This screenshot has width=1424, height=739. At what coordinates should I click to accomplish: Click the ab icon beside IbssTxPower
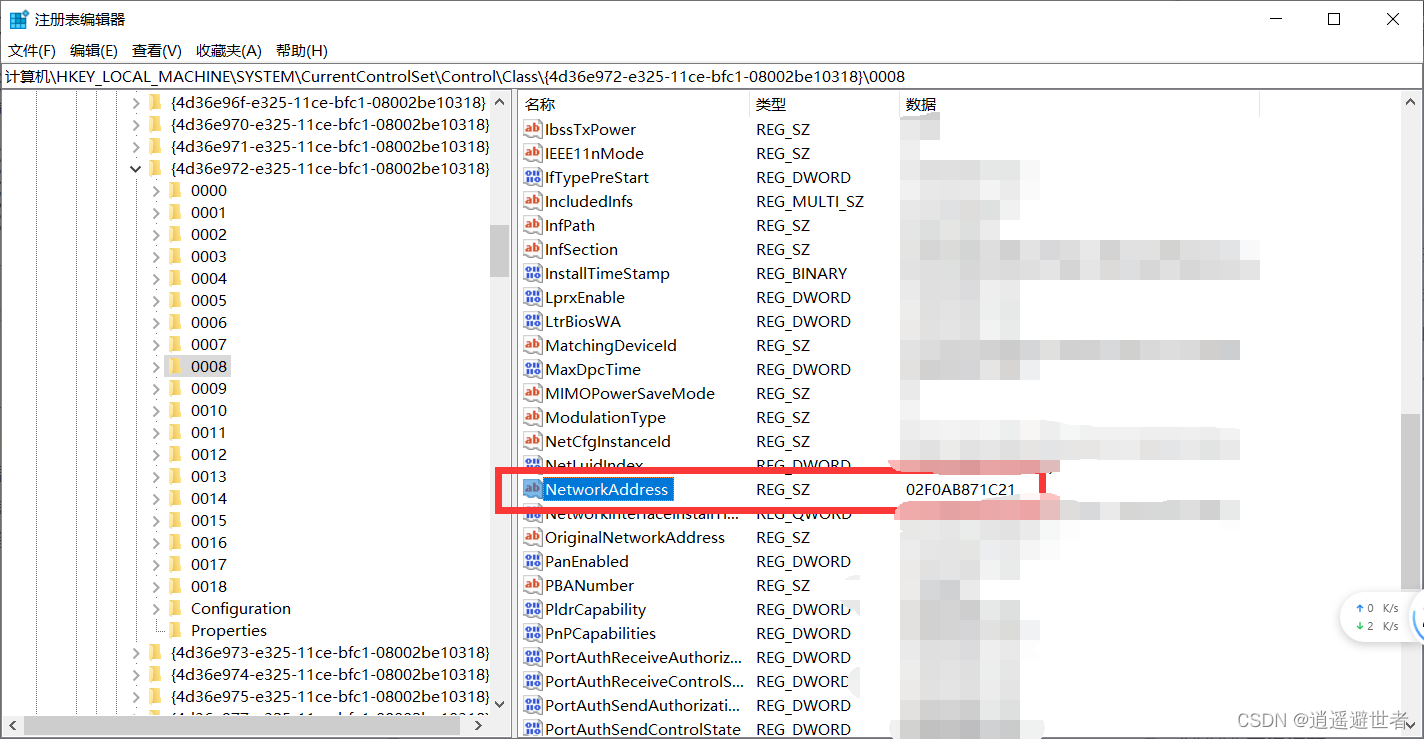click(533, 129)
